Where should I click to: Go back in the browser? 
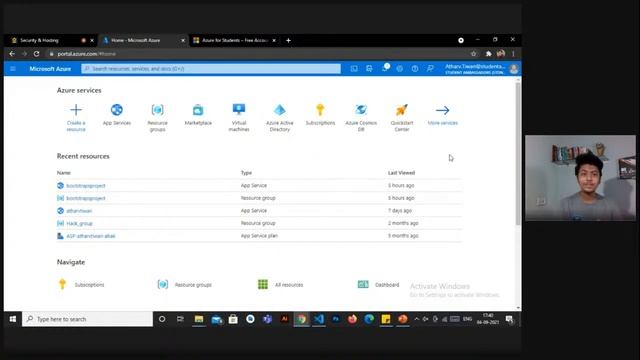click(x=12, y=53)
